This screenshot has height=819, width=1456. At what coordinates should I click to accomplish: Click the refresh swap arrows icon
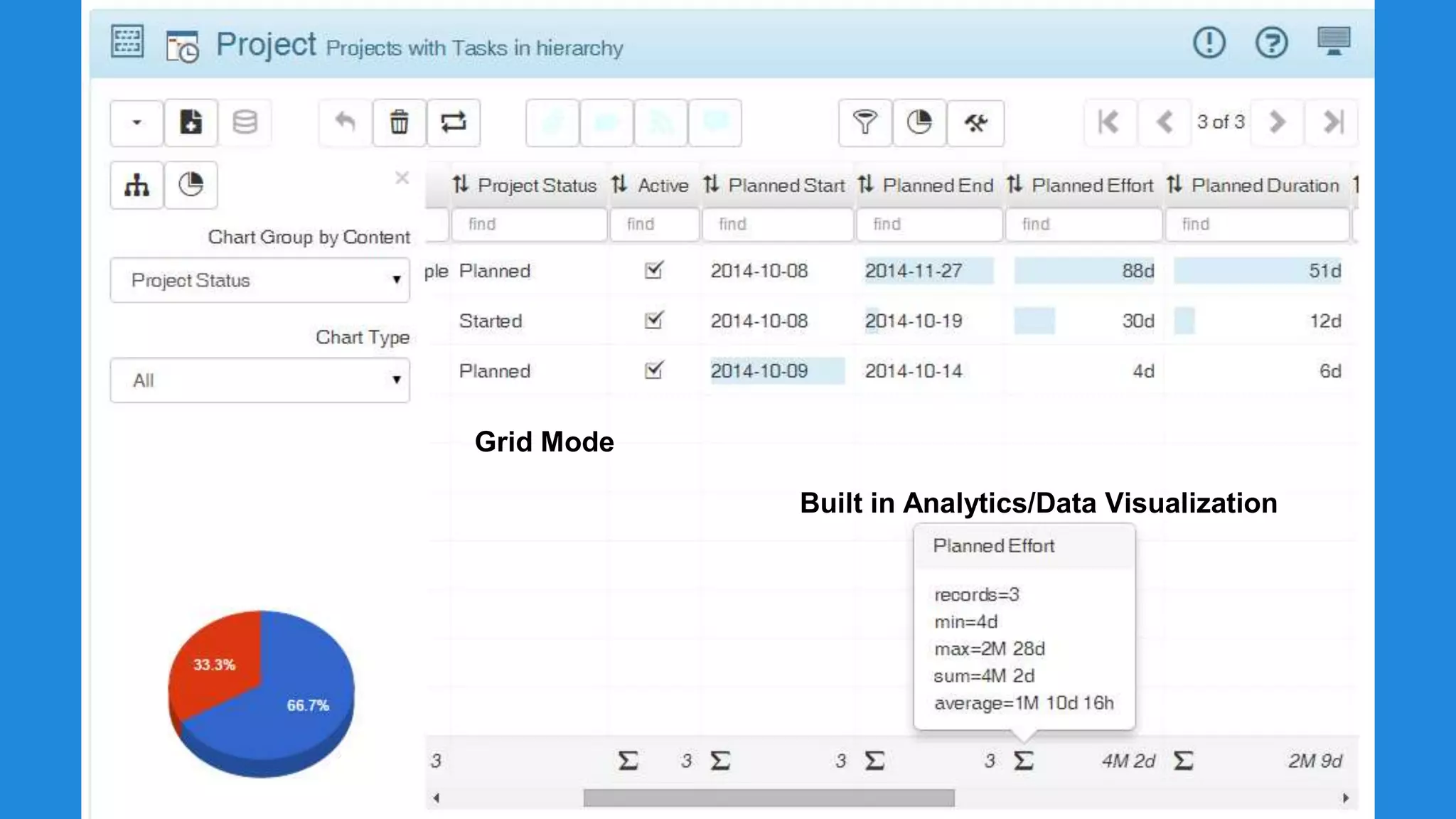[454, 122]
